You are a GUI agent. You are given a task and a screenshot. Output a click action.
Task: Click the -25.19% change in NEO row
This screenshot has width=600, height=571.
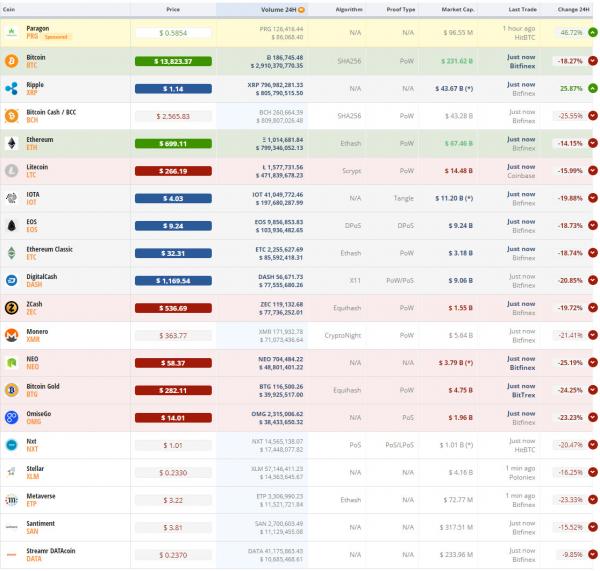tap(570, 362)
